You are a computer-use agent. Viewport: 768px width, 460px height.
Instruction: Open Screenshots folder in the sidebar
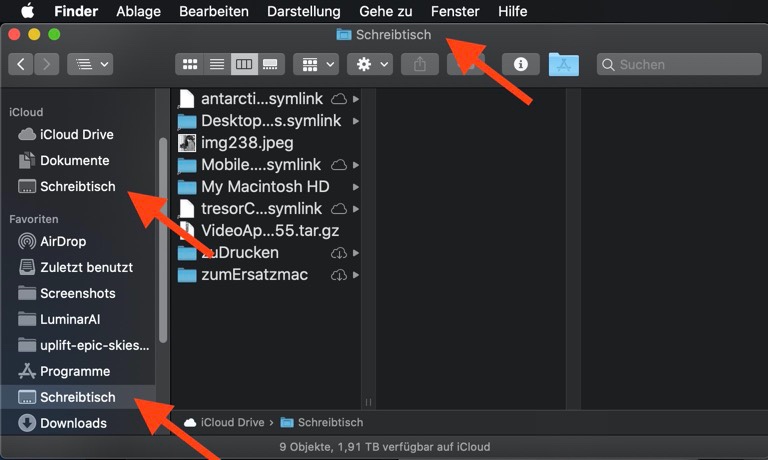(x=78, y=293)
